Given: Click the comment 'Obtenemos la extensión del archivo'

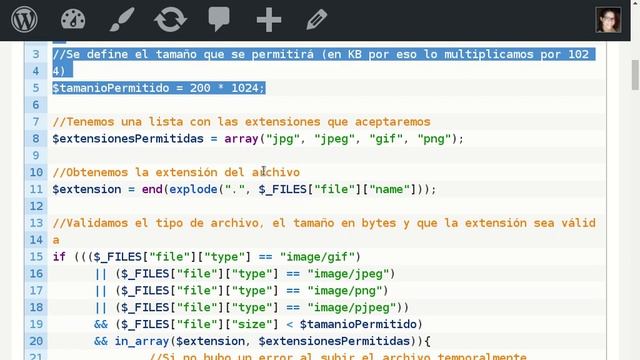Looking at the screenshot, I should click(x=176, y=172).
